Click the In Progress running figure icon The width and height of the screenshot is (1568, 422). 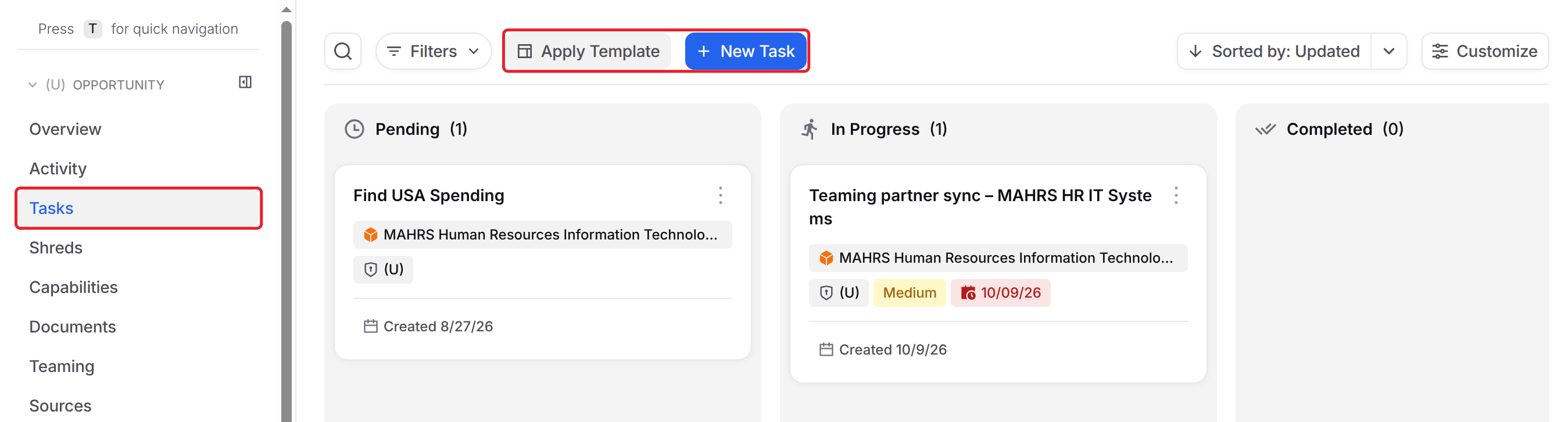click(810, 129)
